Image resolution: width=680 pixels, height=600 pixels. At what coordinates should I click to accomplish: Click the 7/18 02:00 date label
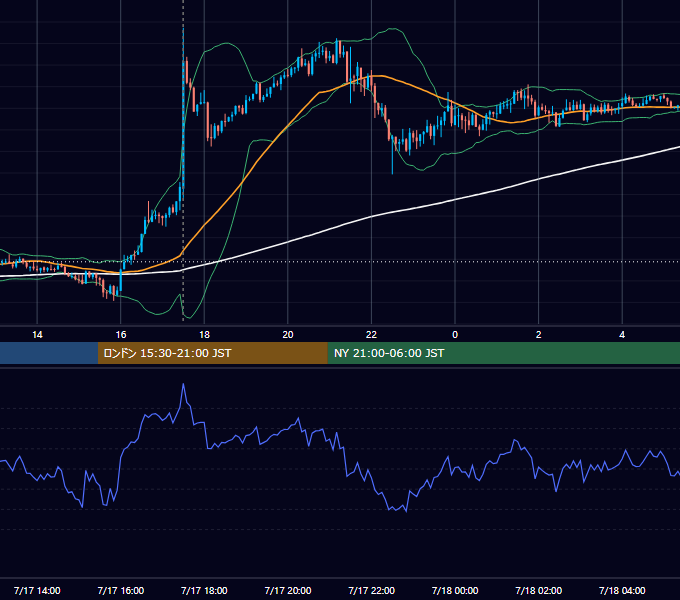coord(539,590)
